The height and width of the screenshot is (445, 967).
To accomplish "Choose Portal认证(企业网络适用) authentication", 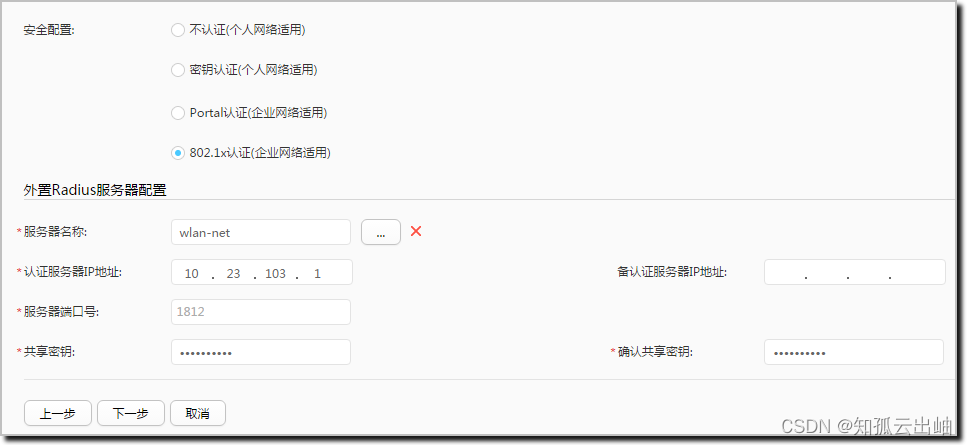I will point(178,113).
